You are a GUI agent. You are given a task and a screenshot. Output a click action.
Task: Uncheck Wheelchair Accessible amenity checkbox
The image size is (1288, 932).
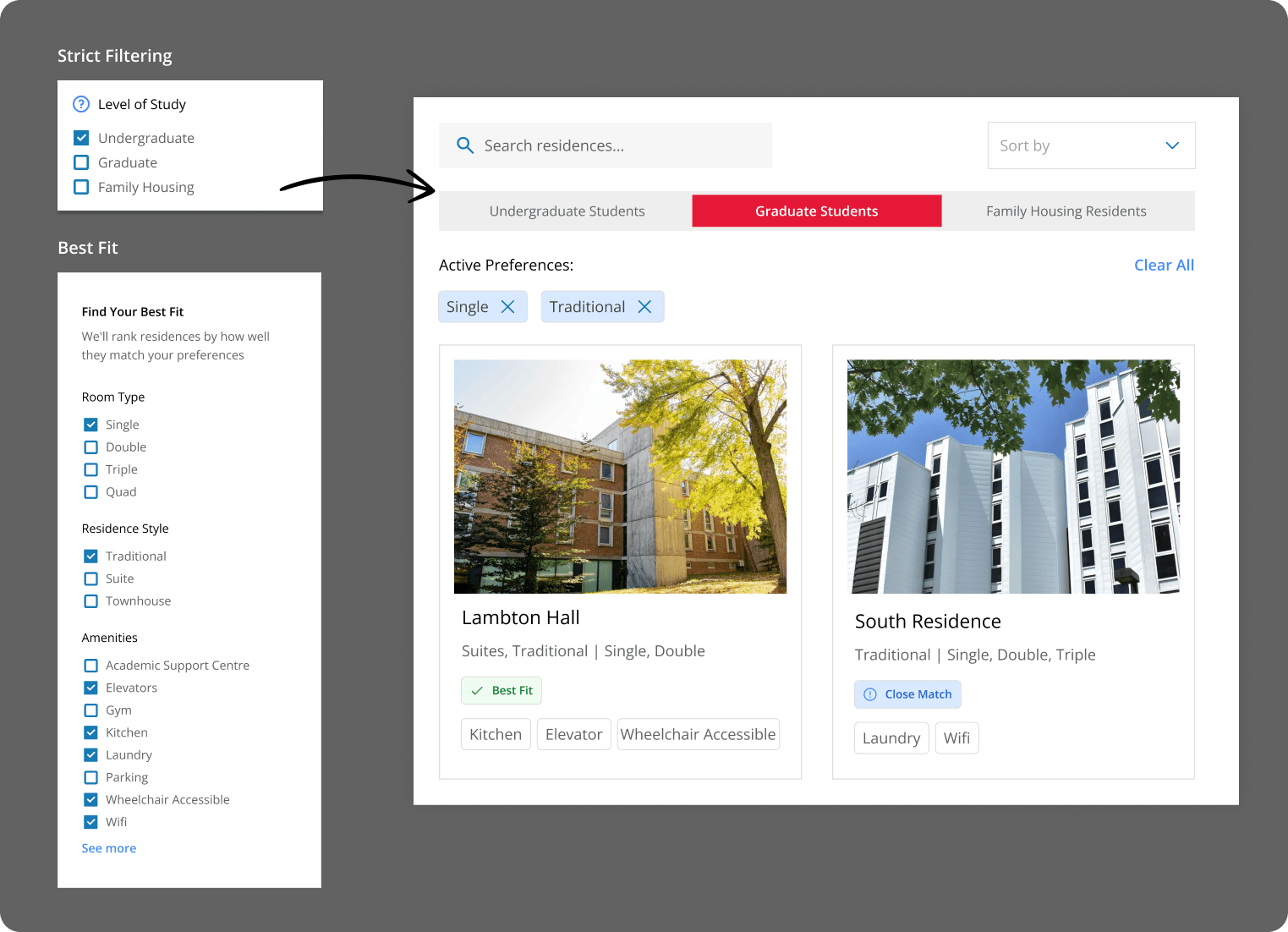pos(90,800)
